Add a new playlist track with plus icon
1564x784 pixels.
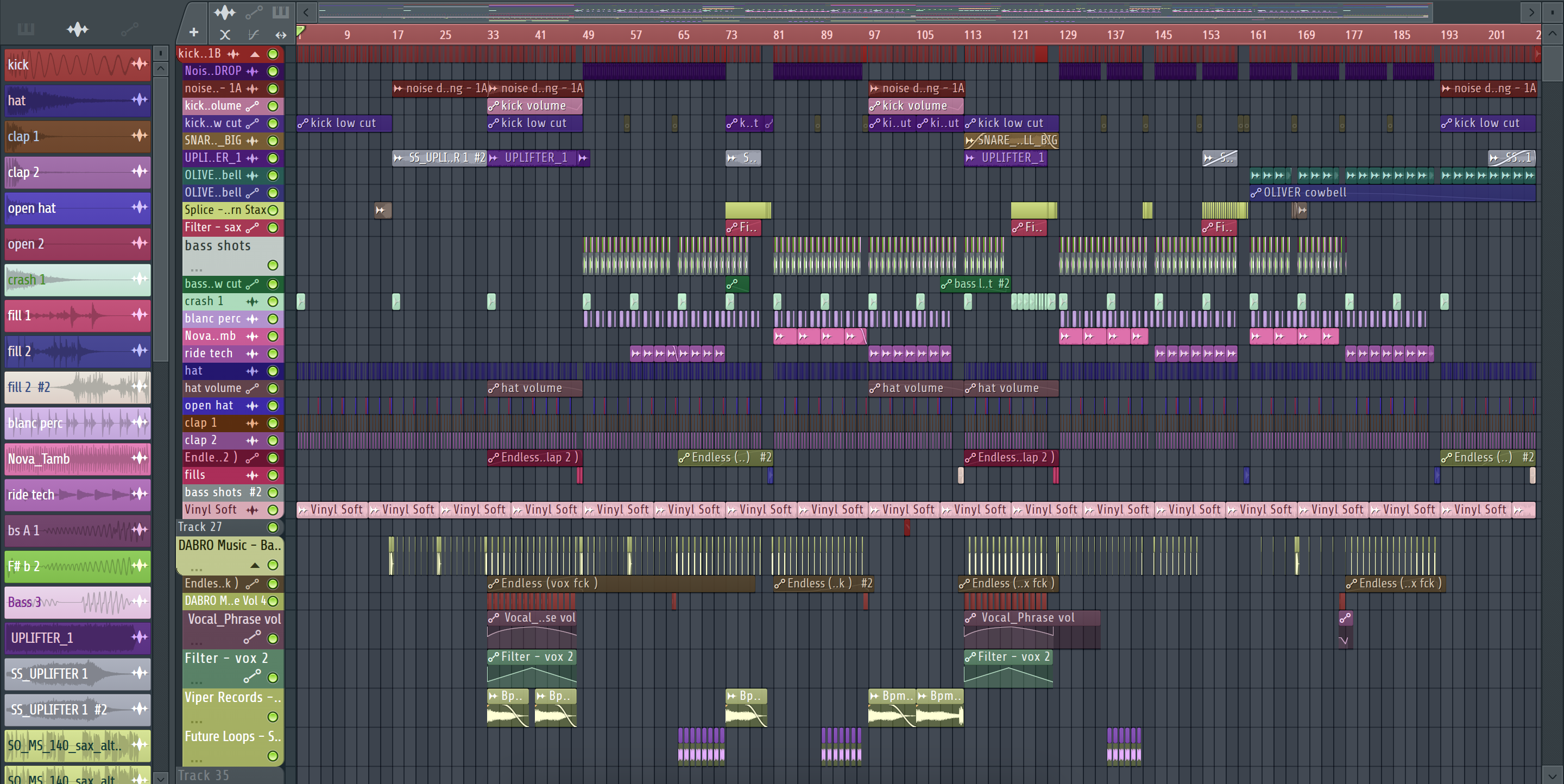coord(194,33)
